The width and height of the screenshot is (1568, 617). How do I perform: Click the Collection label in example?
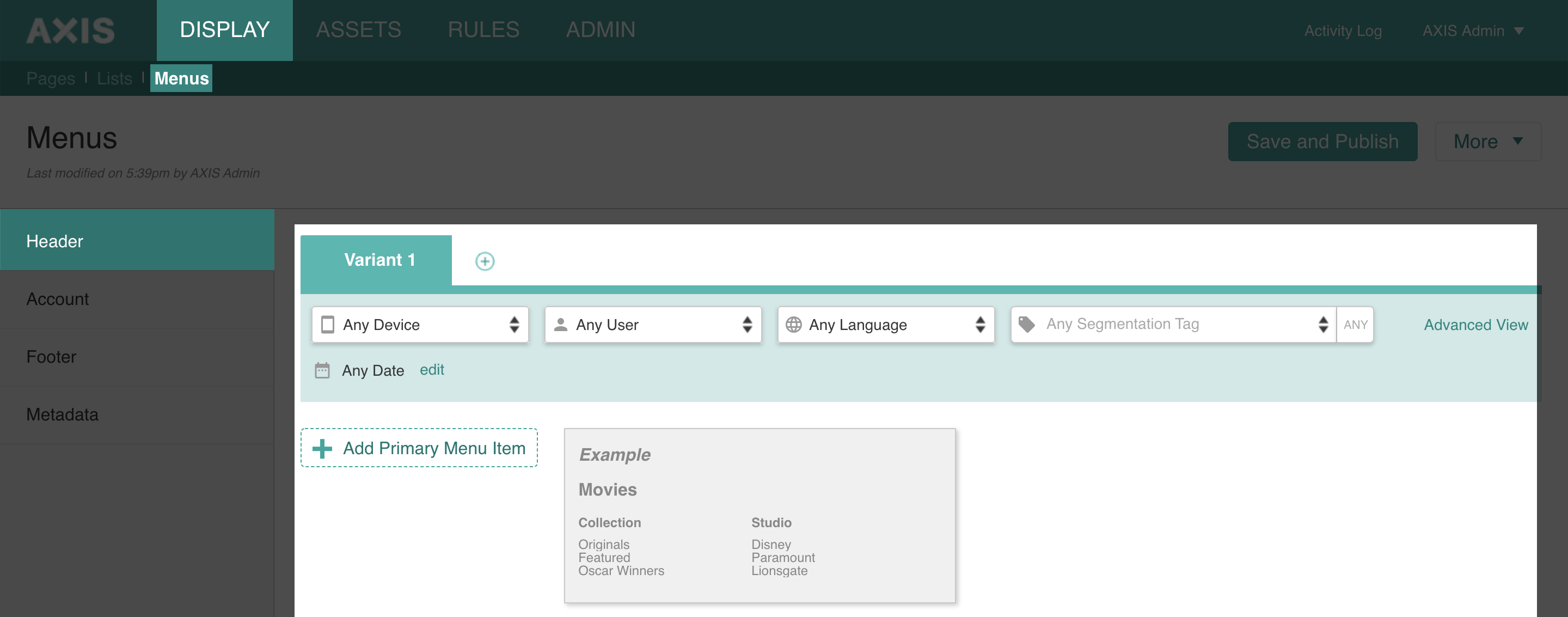pos(609,523)
